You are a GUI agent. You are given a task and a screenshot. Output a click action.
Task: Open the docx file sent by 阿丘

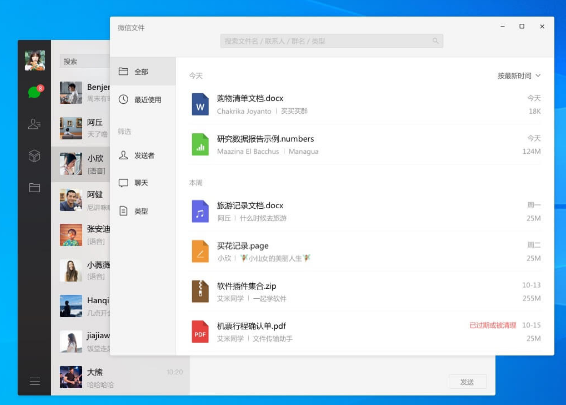pos(365,211)
